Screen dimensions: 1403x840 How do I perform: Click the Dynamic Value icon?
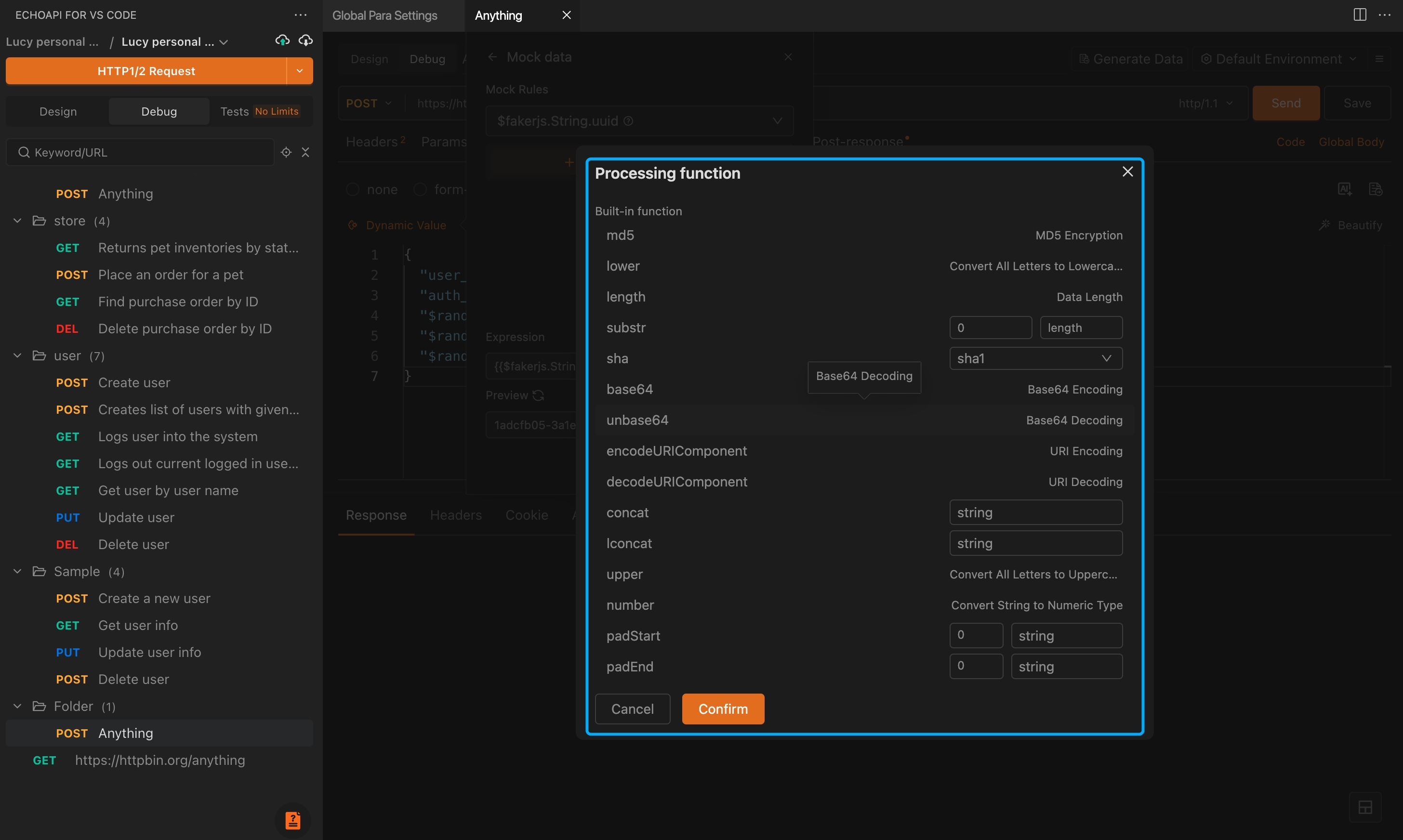point(353,225)
